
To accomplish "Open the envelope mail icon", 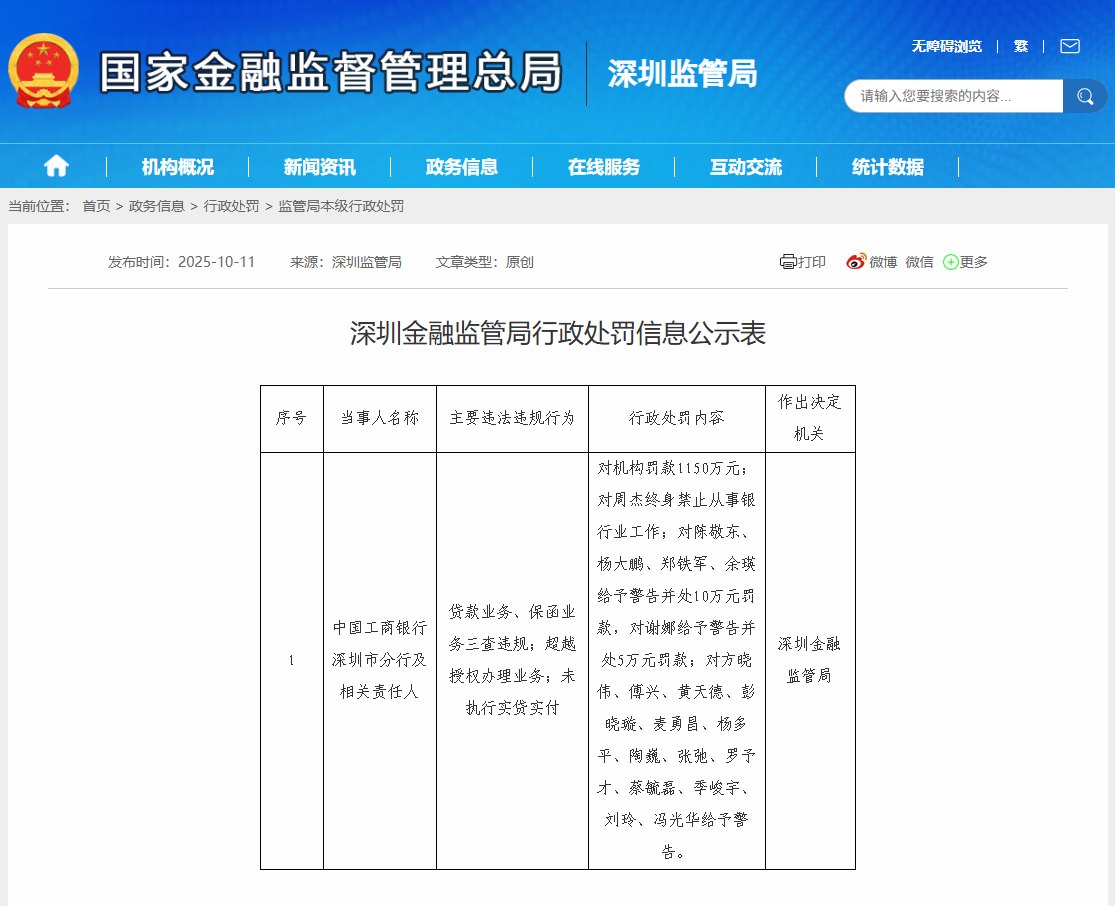I will (x=1070, y=46).
